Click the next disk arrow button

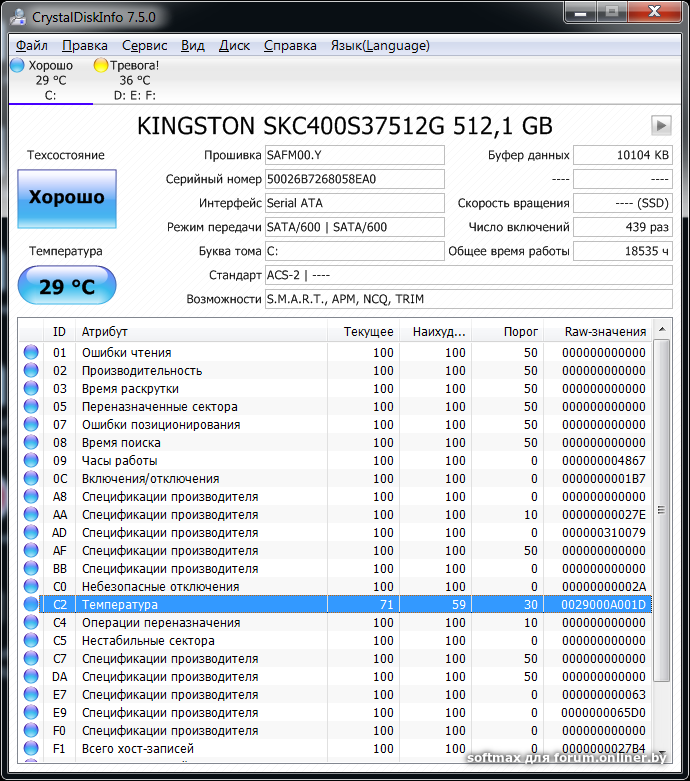pyautogui.click(x=661, y=125)
